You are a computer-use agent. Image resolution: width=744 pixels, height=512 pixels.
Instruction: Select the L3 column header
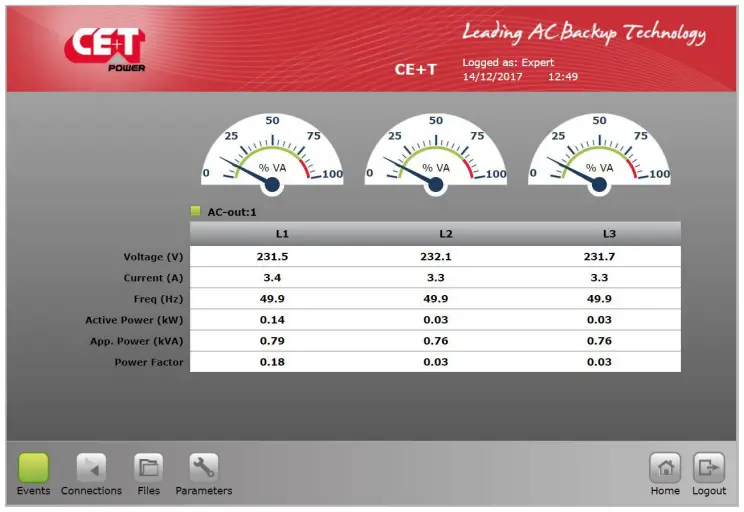(x=609, y=233)
